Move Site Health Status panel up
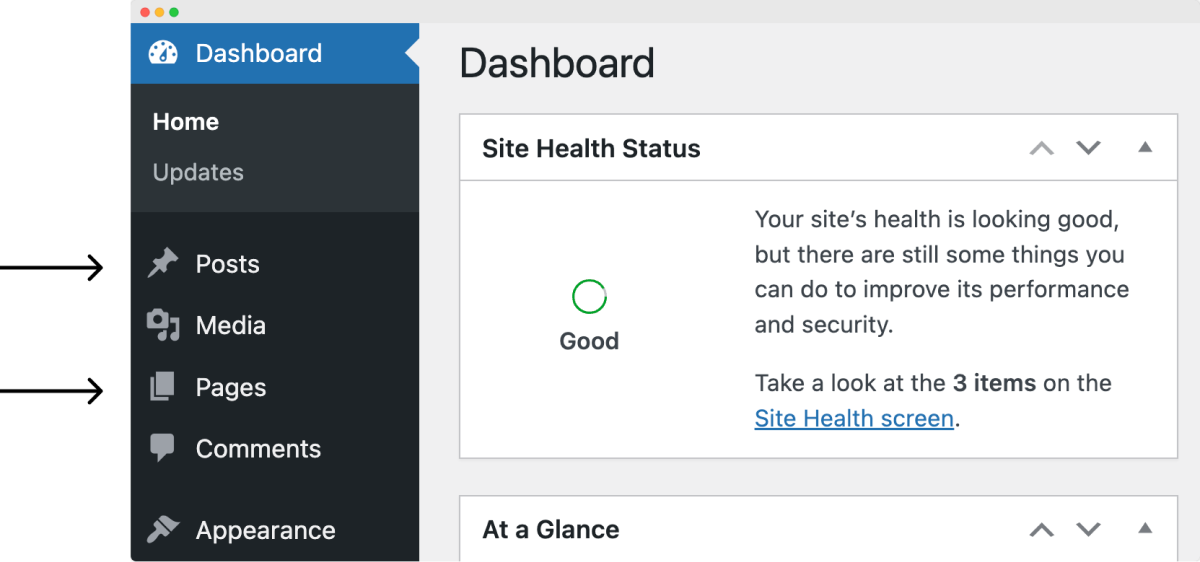The height and width of the screenshot is (562, 1200). 1042,148
